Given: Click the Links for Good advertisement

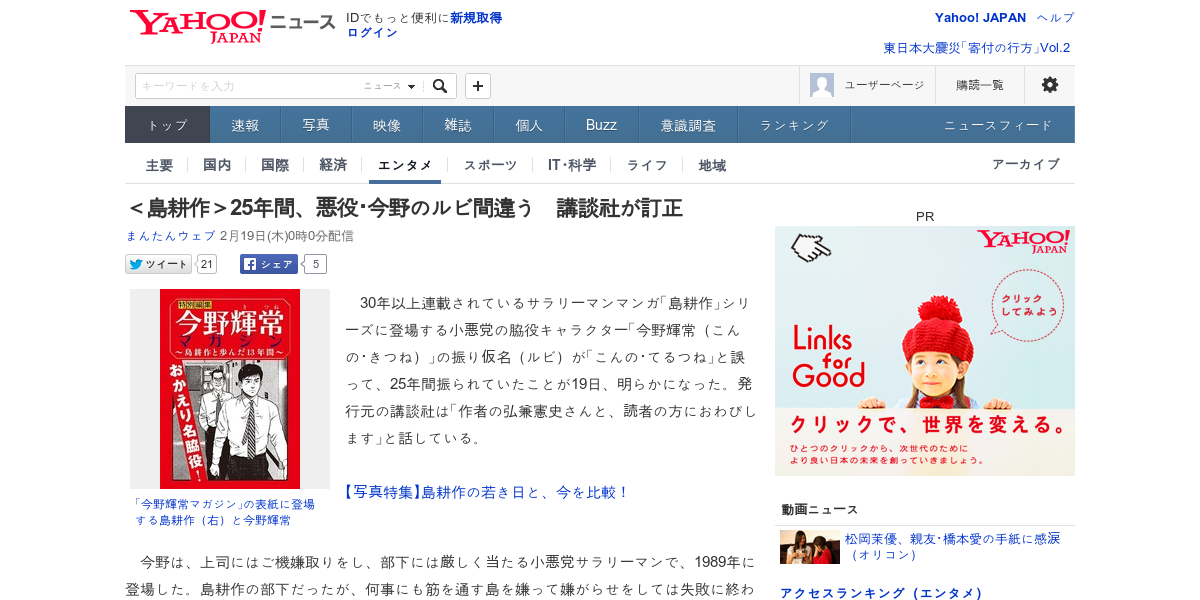Looking at the screenshot, I should tap(925, 351).
